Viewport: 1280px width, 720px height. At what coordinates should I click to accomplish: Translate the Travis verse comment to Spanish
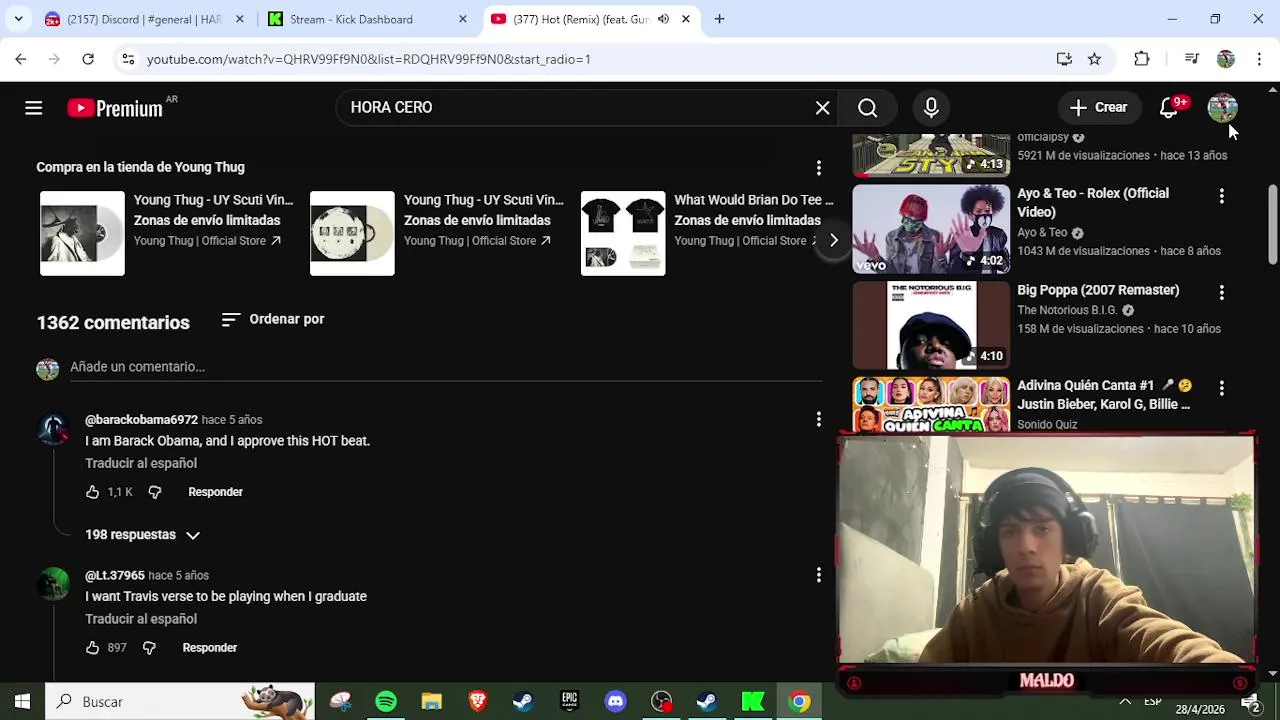pos(141,619)
